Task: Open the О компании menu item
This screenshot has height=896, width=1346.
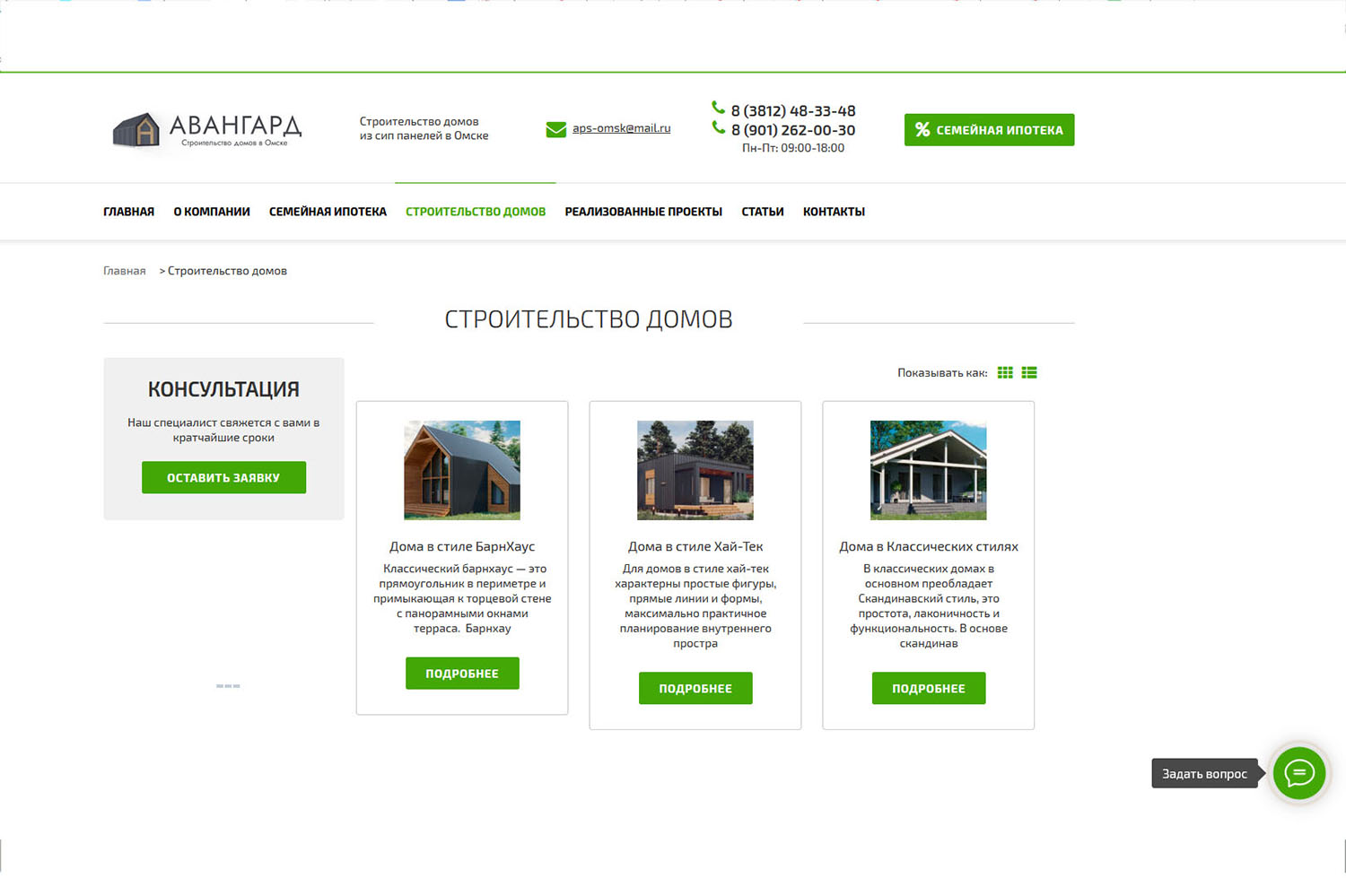Action: (x=212, y=212)
